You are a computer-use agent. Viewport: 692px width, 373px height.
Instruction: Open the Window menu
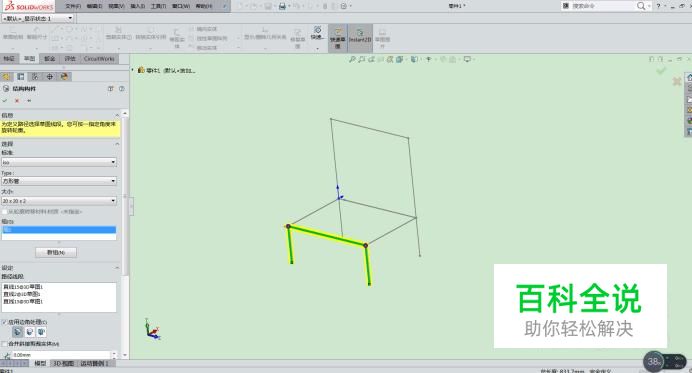(x=181, y=6)
